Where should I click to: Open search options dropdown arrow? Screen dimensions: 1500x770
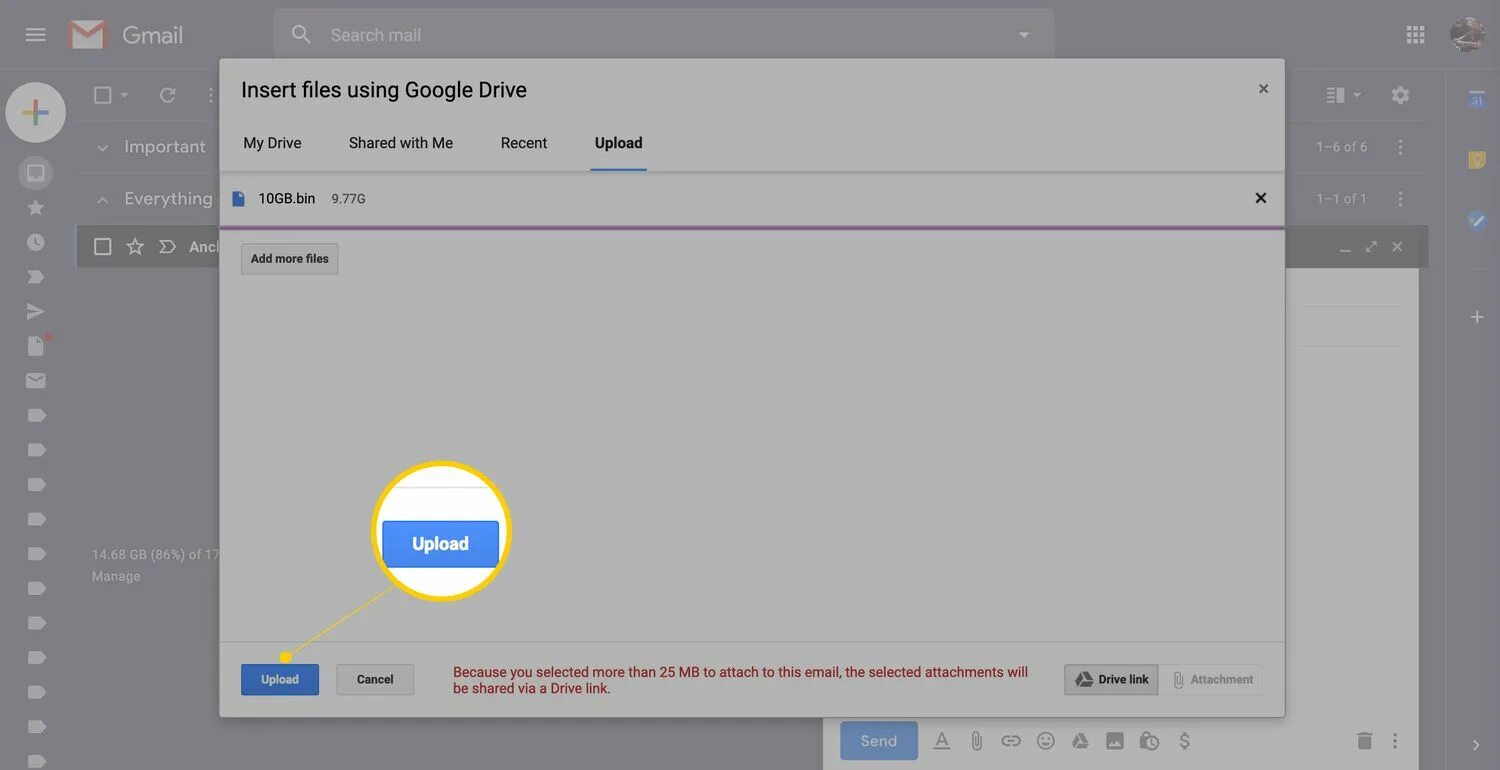(x=1023, y=35)
